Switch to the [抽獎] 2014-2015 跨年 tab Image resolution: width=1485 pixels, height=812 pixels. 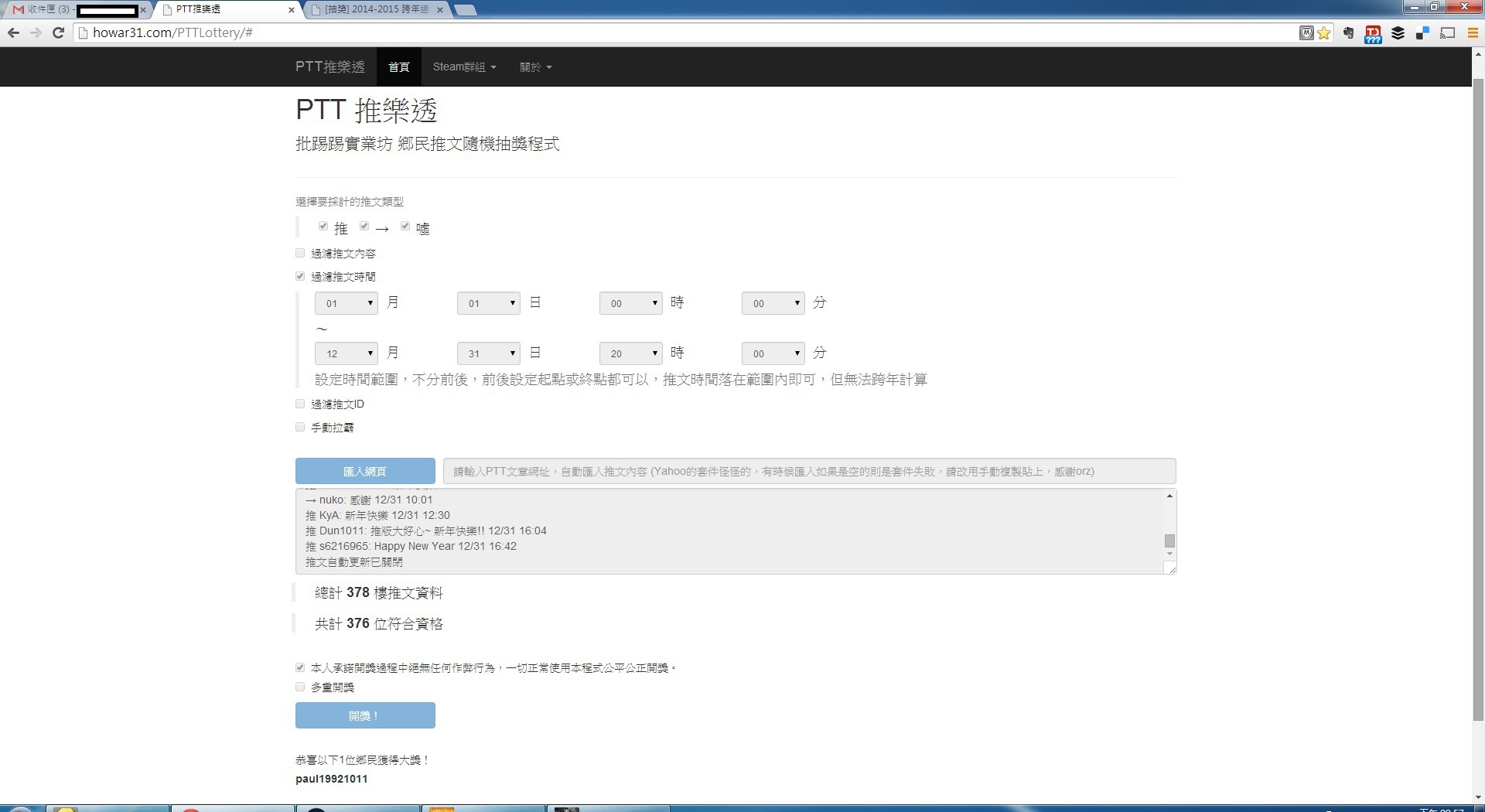tap(377, 9)
